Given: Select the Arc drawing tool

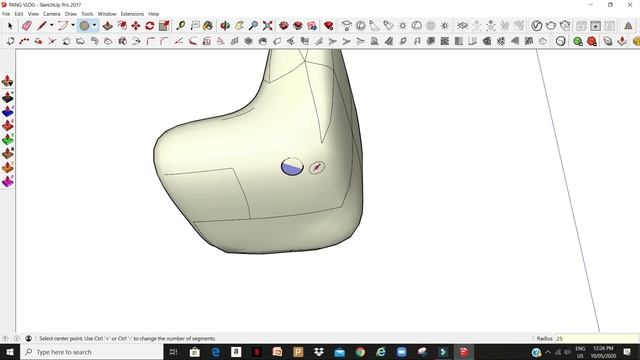Looking at the screenshot, I should (x=63, y=26).
